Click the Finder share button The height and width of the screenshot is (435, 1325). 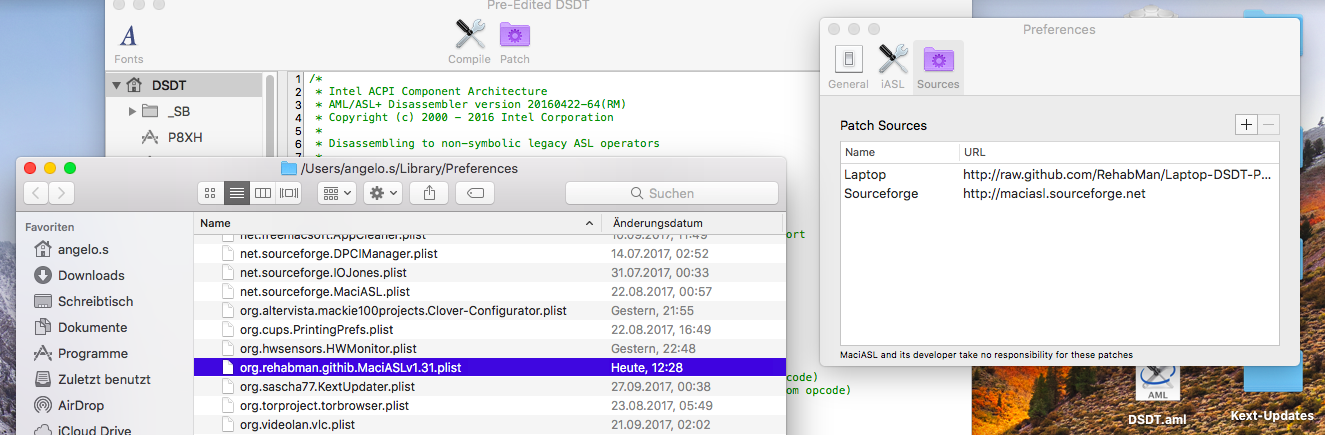(x=429, y=193)
